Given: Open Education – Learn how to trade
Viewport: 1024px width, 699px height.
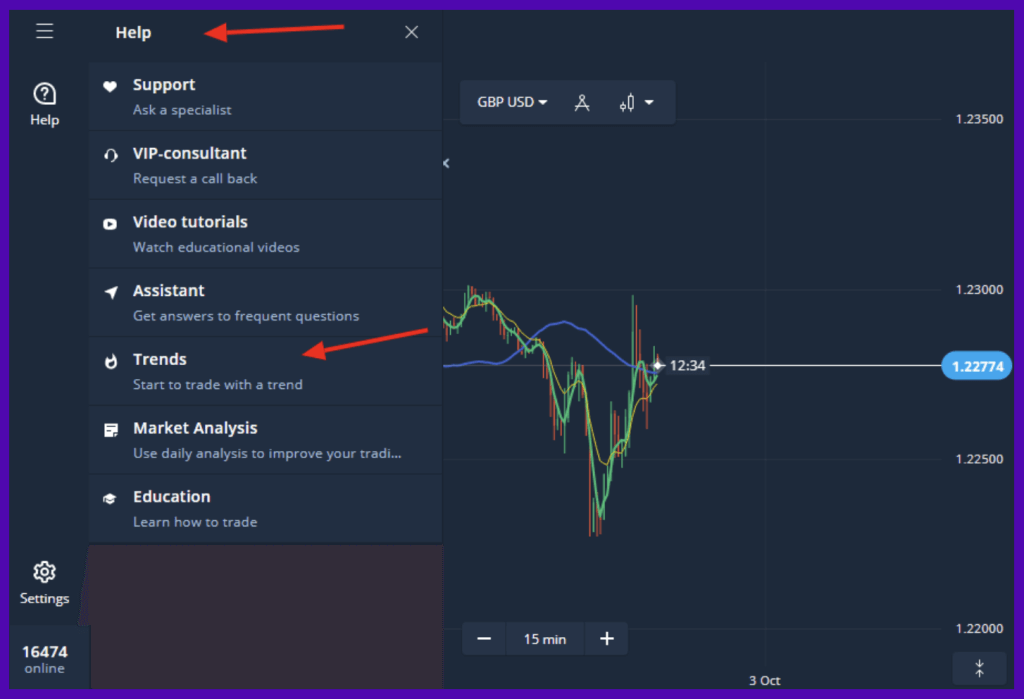Looking at the screenshot, I should pyautogui.click(x=265, y=508).
